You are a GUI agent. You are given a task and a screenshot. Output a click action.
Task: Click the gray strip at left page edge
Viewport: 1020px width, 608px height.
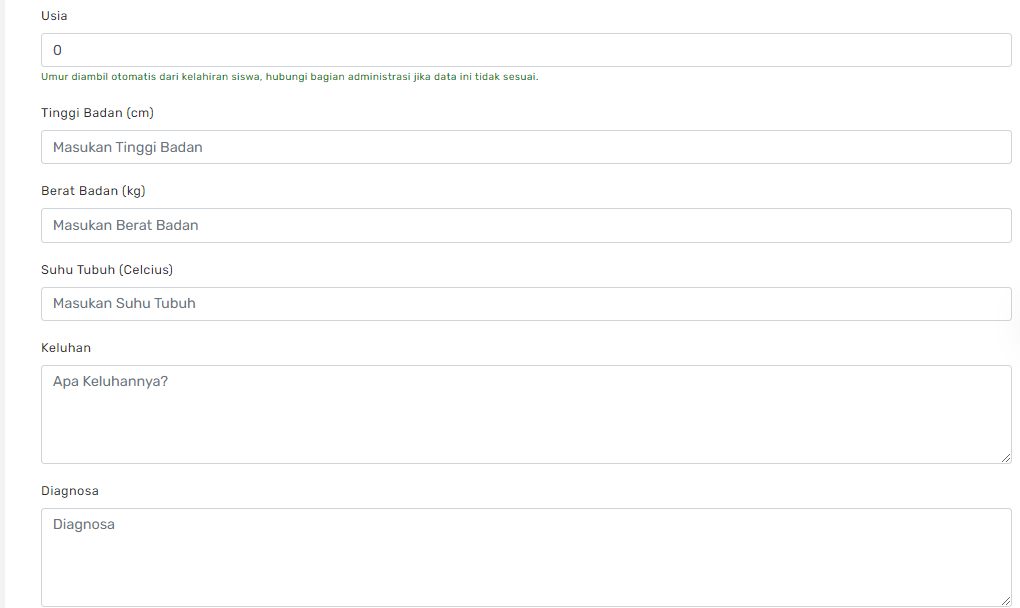(x=3, y=304)
